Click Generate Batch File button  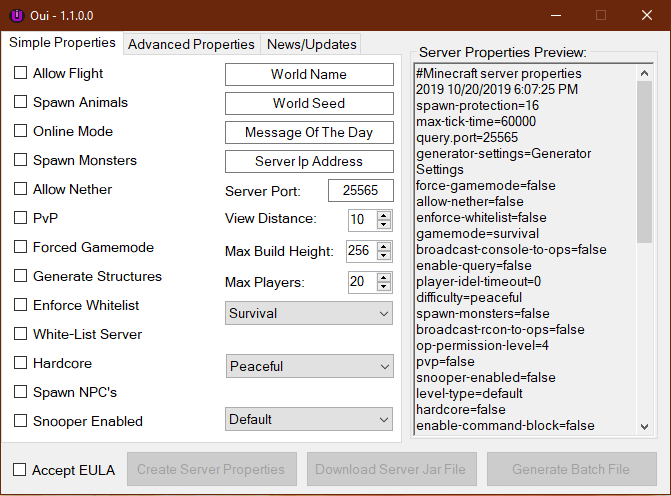click(x=572, y=469)
